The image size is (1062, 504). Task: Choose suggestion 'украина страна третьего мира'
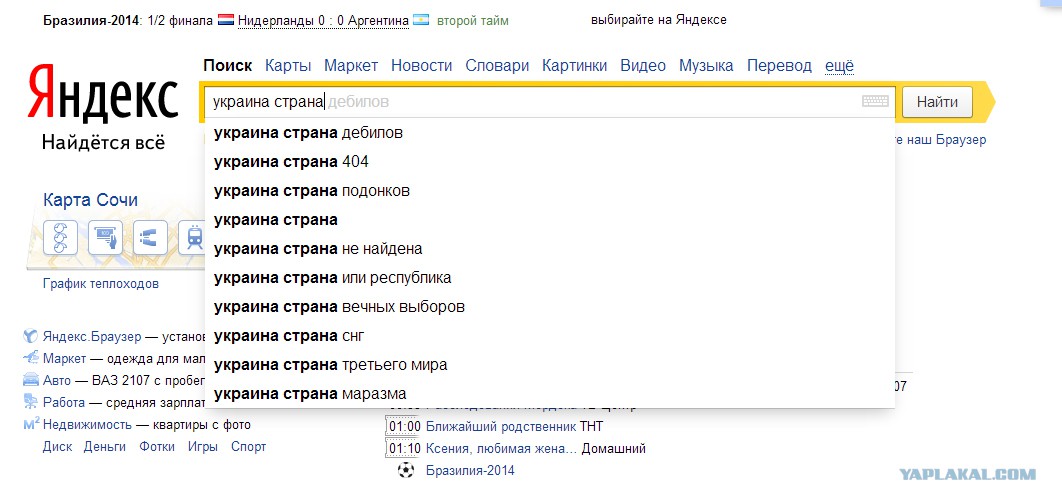(x=549, y=365)
